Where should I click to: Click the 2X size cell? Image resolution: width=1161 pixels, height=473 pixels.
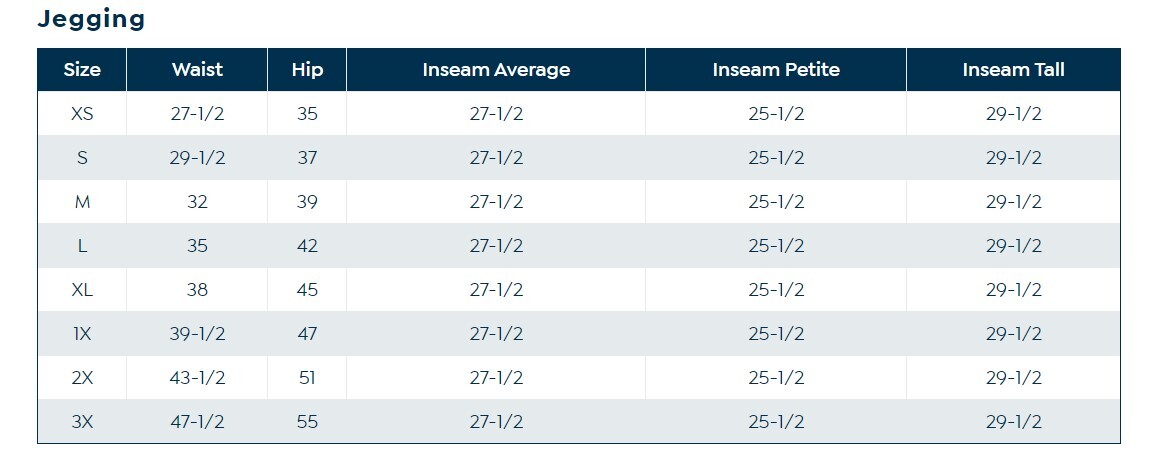tap(82, 378)
